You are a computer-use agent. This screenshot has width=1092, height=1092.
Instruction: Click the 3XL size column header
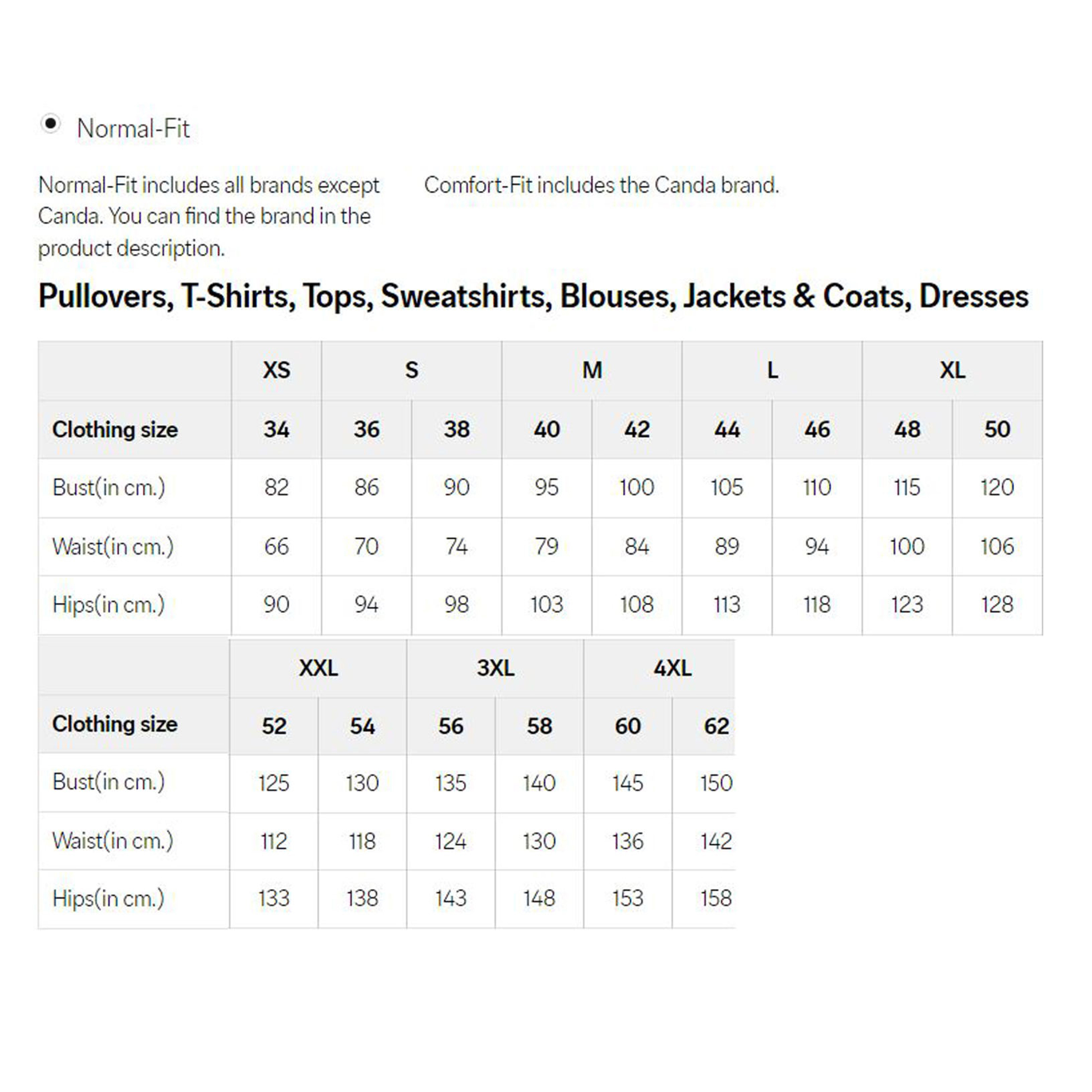click(x=495, y=668)
